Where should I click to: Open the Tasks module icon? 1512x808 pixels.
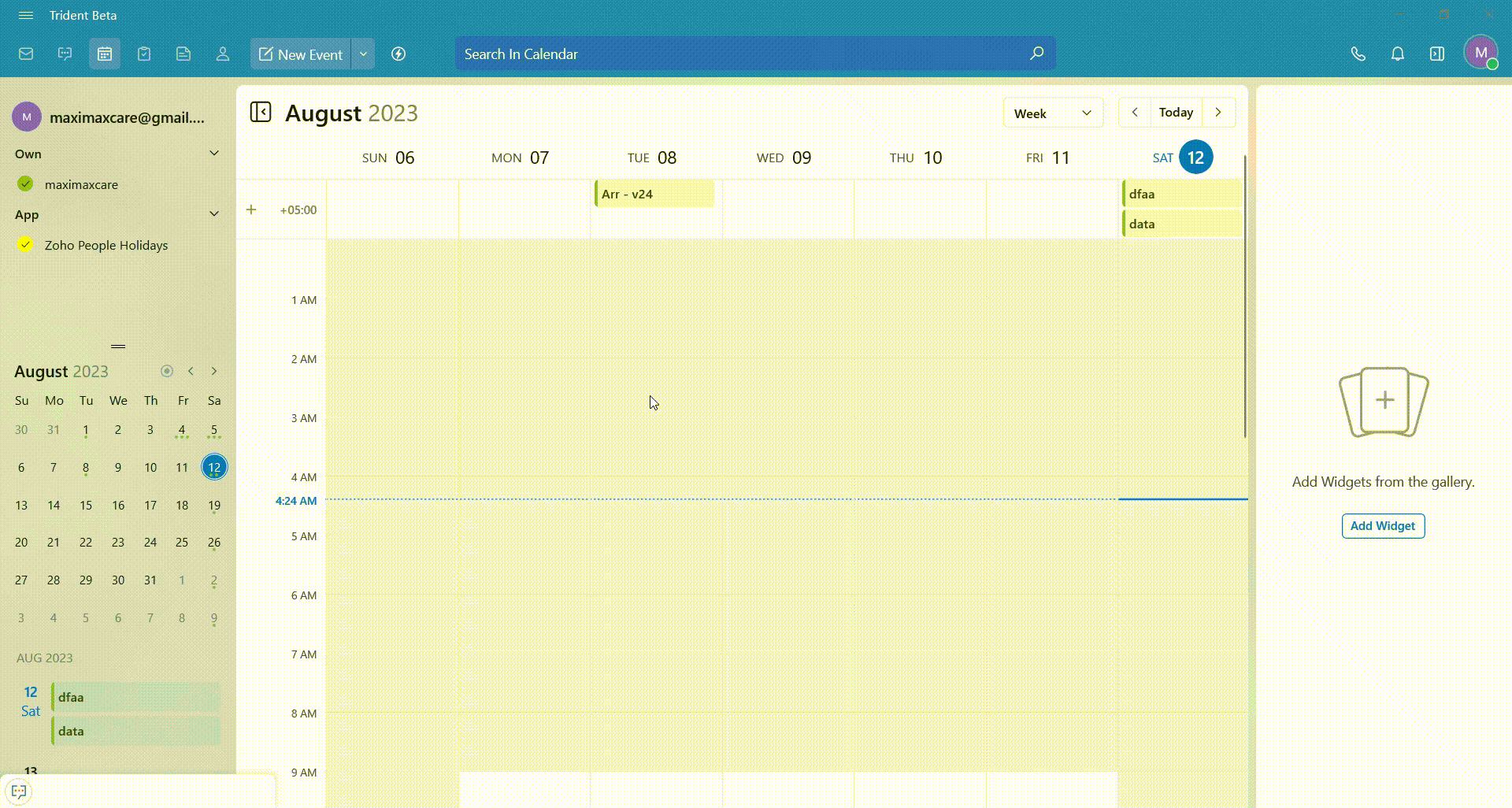(144, 54)
